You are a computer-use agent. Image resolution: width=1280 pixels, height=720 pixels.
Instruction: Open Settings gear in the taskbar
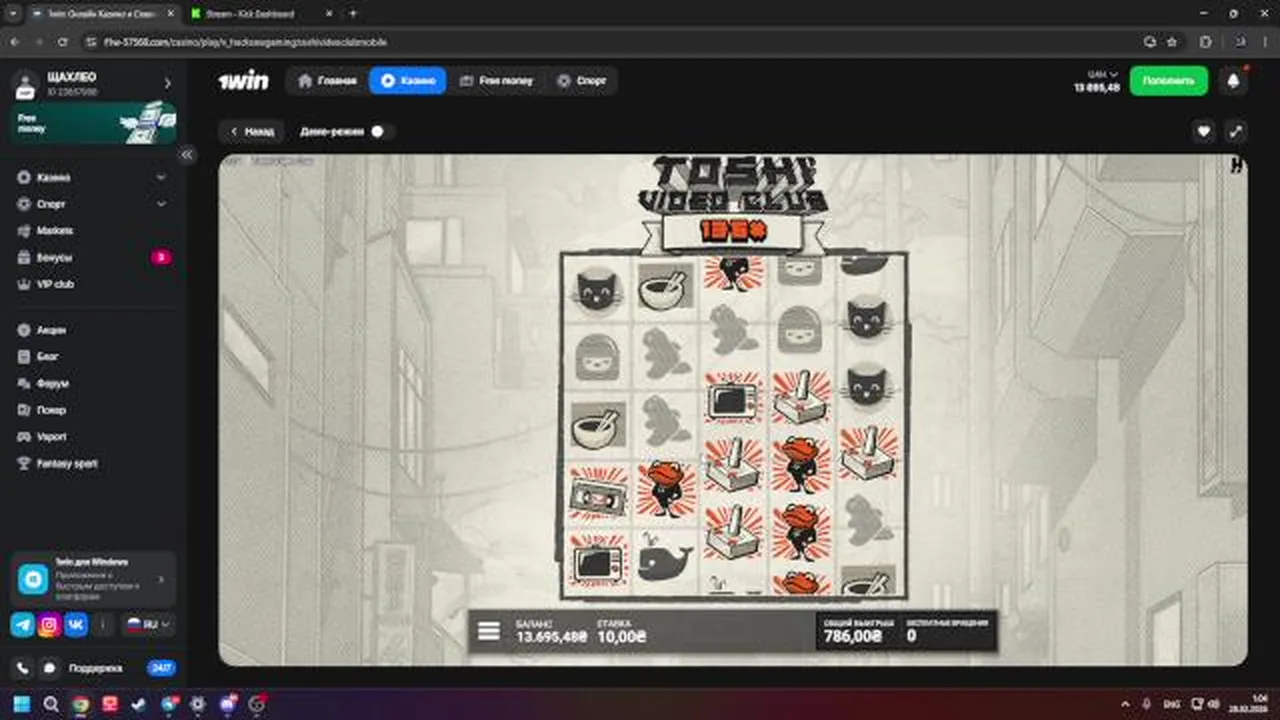point(198,703)
